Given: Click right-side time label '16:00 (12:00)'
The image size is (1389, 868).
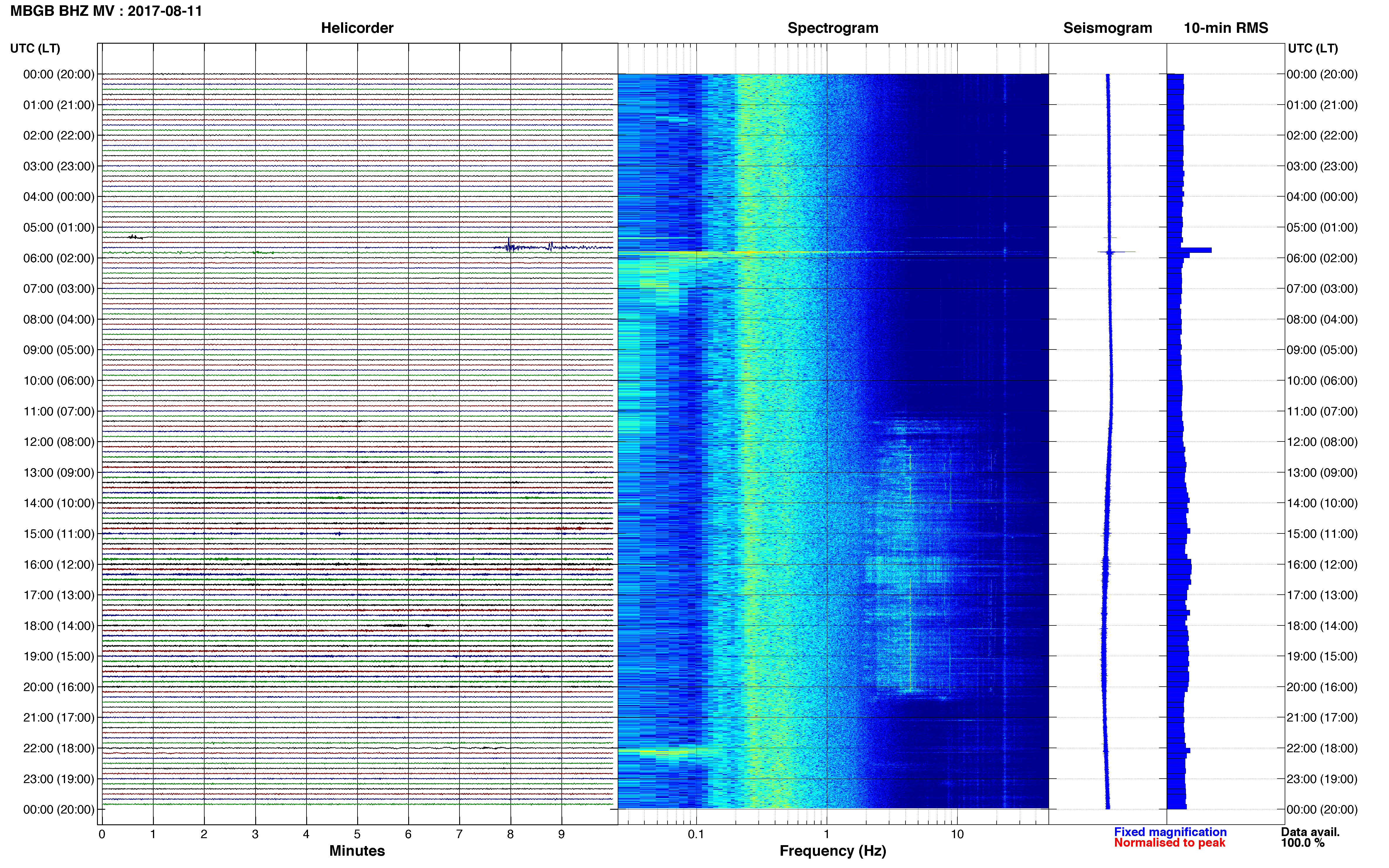Looking at the screenshot, I should click(1322, 565).
